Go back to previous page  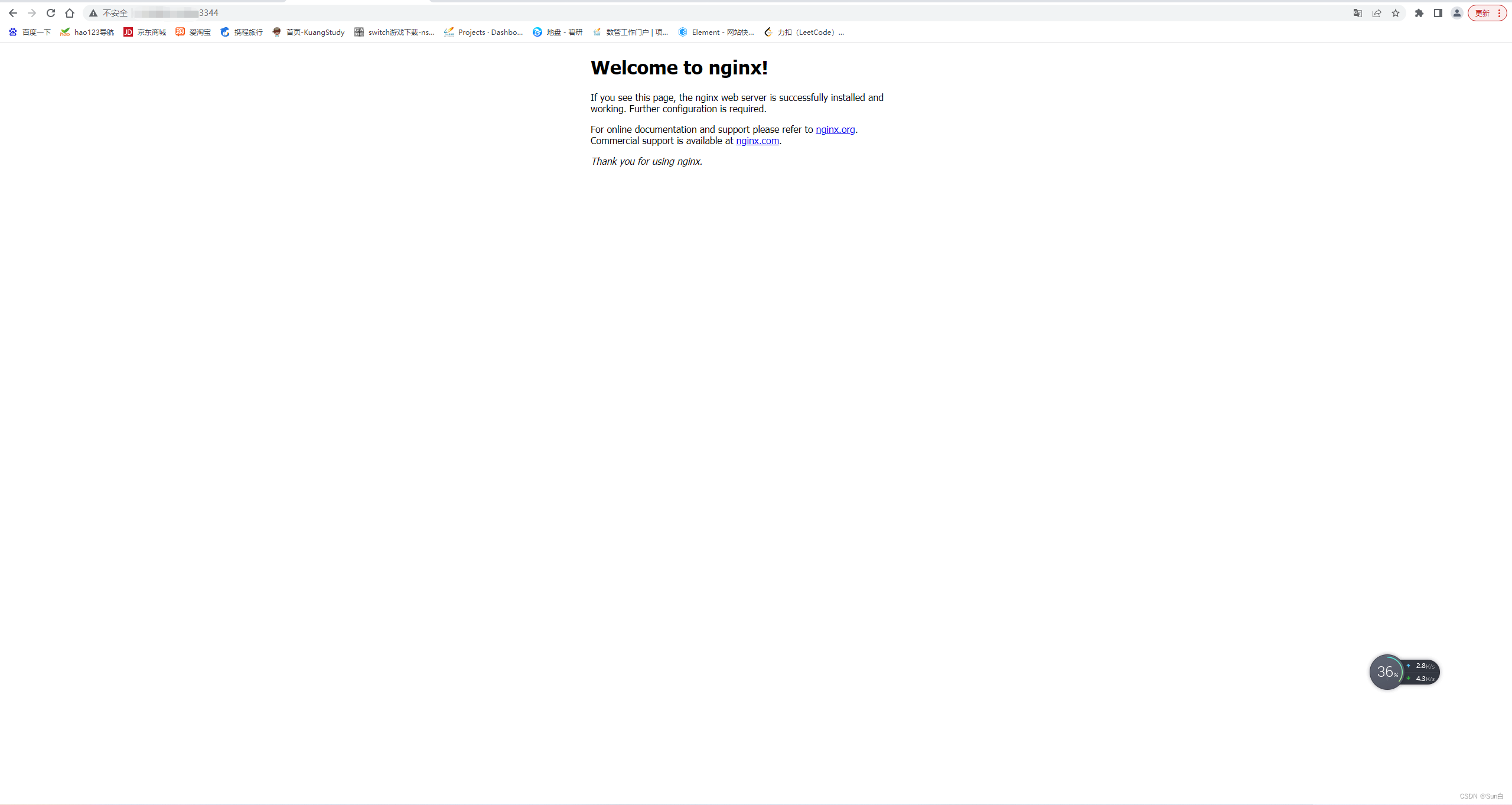click(x=13, y=13)
